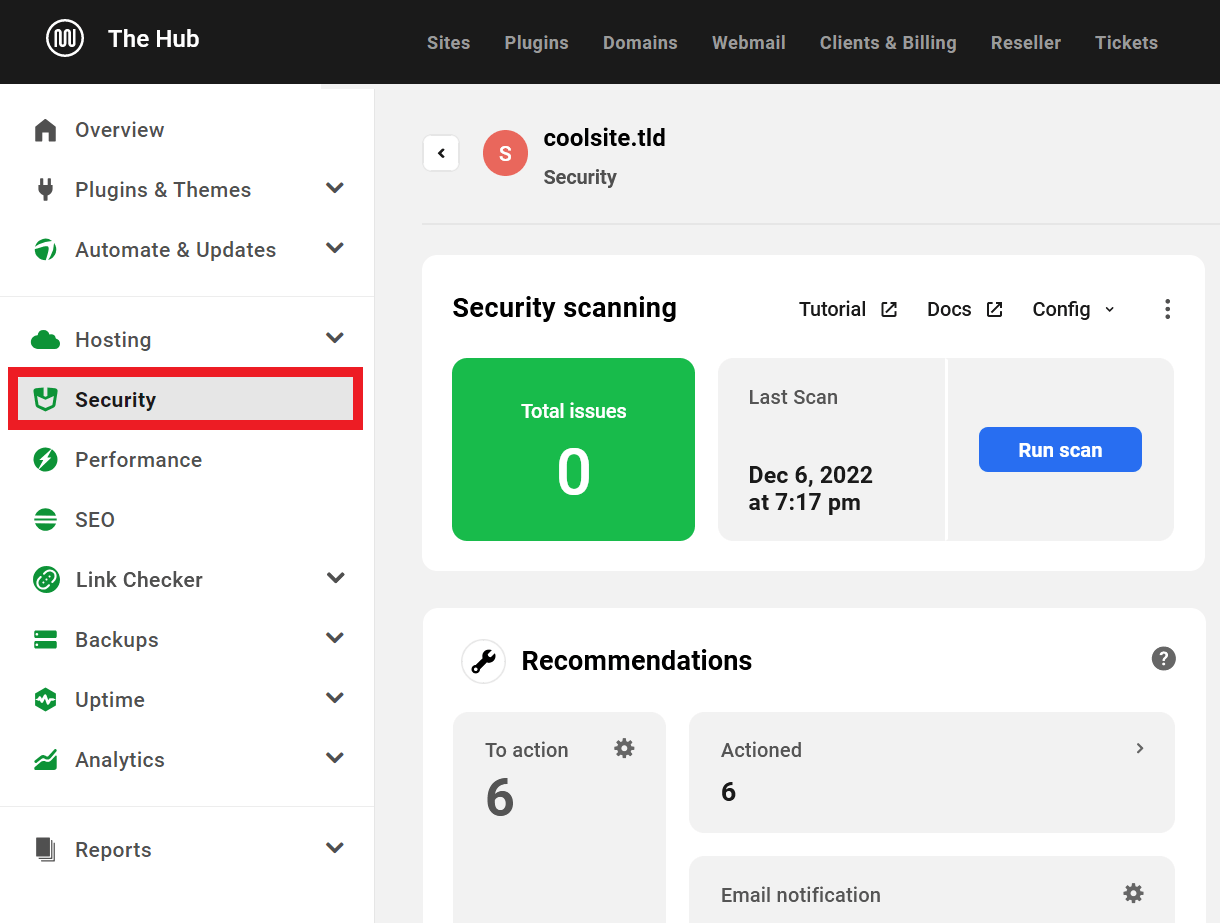Click the Total issues green card
This screenshot has width=1220, height=923.
[x=573, y=449]
